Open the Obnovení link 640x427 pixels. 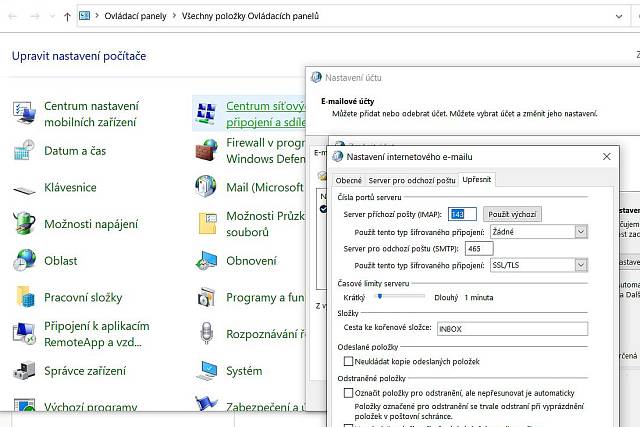point(251,261)
